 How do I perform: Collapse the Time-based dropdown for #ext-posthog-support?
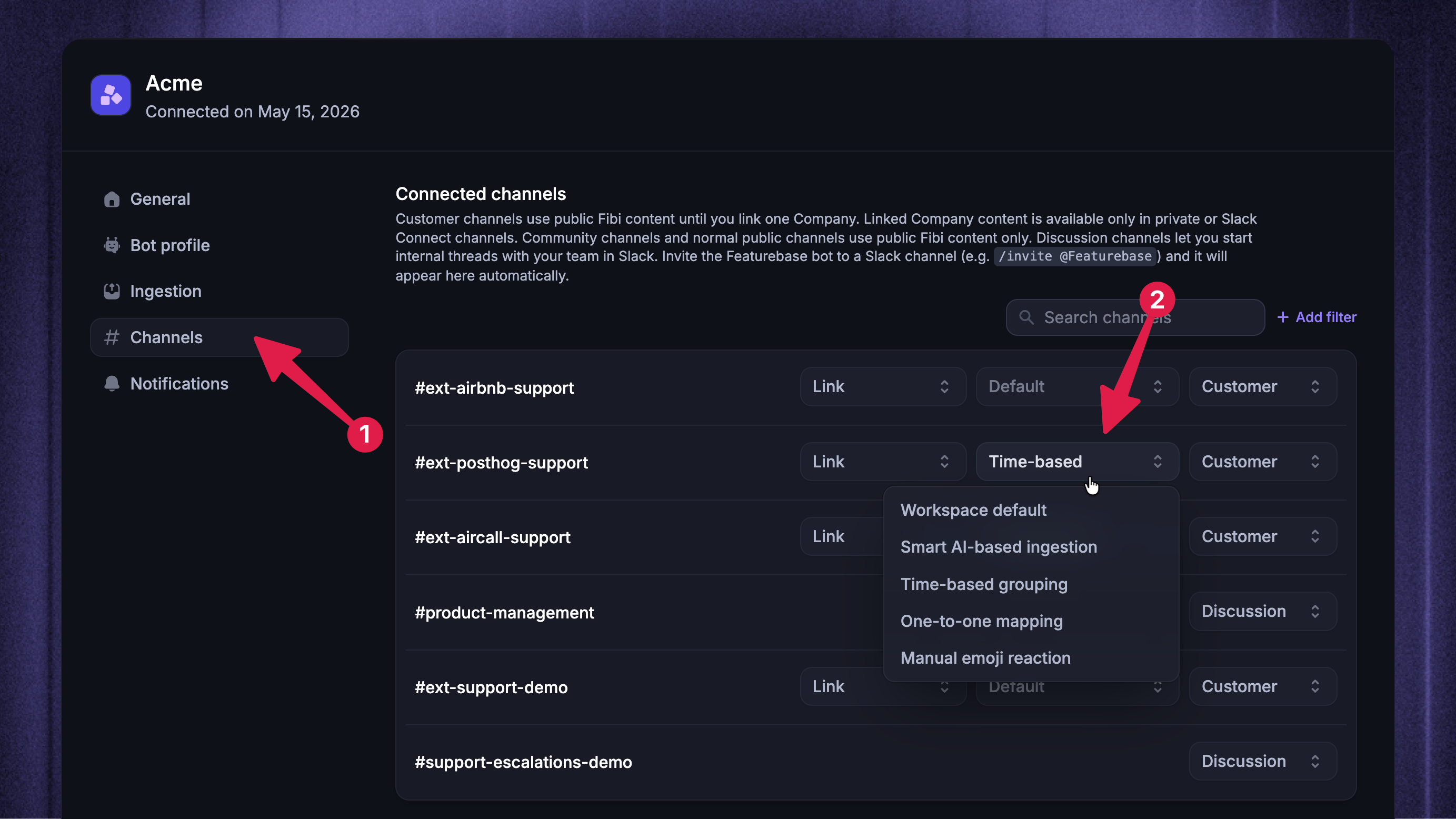tap(1078, 462)
